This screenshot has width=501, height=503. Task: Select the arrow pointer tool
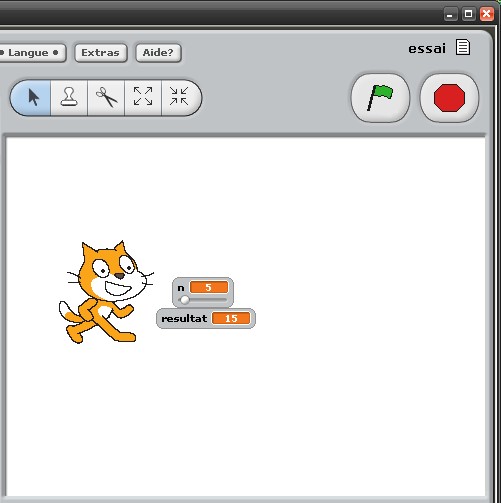pyautogui.click(x=31, y=98)
